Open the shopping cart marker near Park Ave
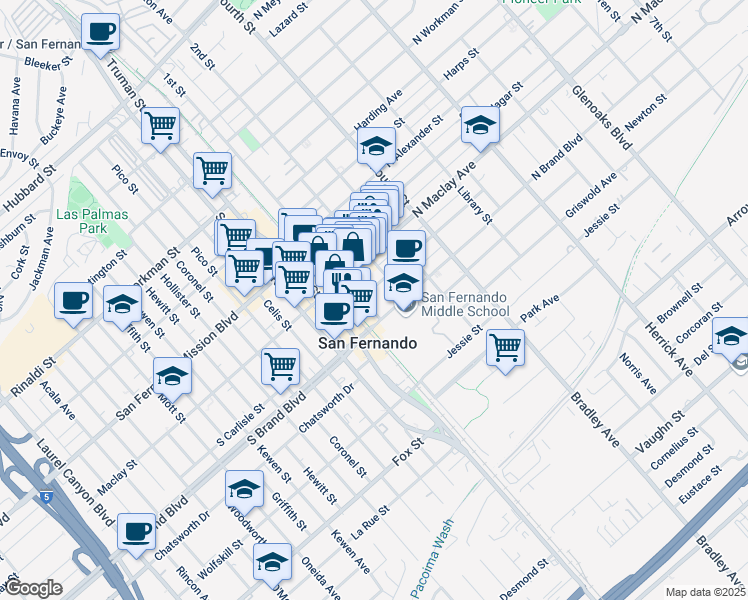Image resolution: width=748 pixels, height=600 pixels. (x=506, y=349)
